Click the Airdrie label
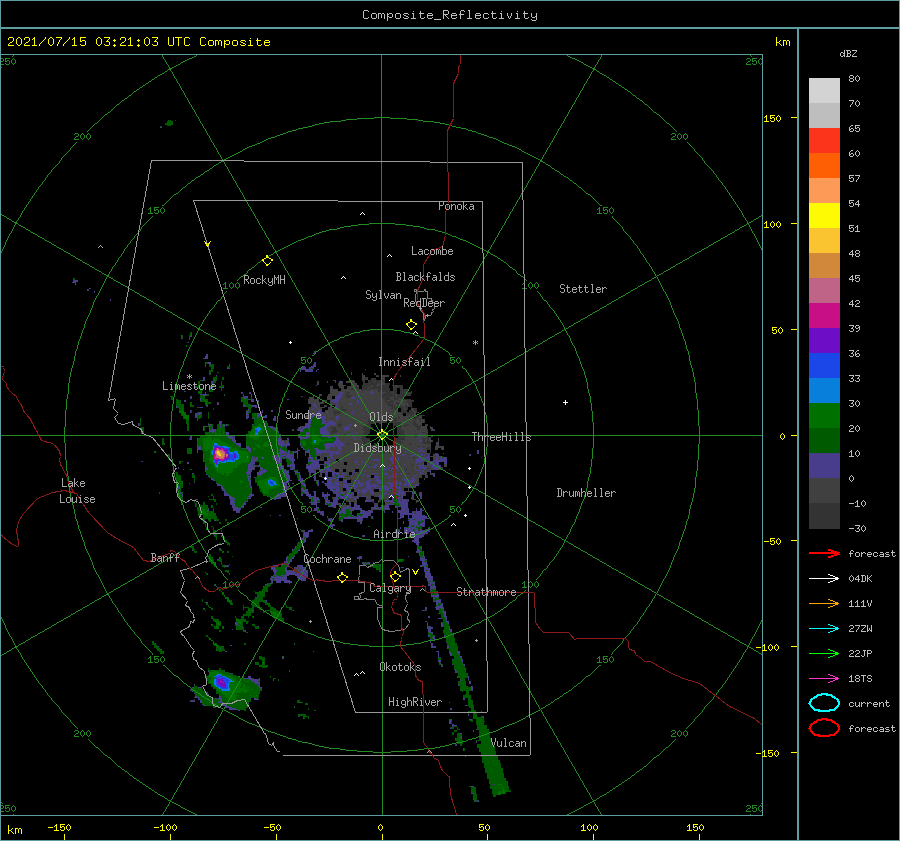This screenshot has height=841, width=900. pyautogui.click(x=394, y=534)
